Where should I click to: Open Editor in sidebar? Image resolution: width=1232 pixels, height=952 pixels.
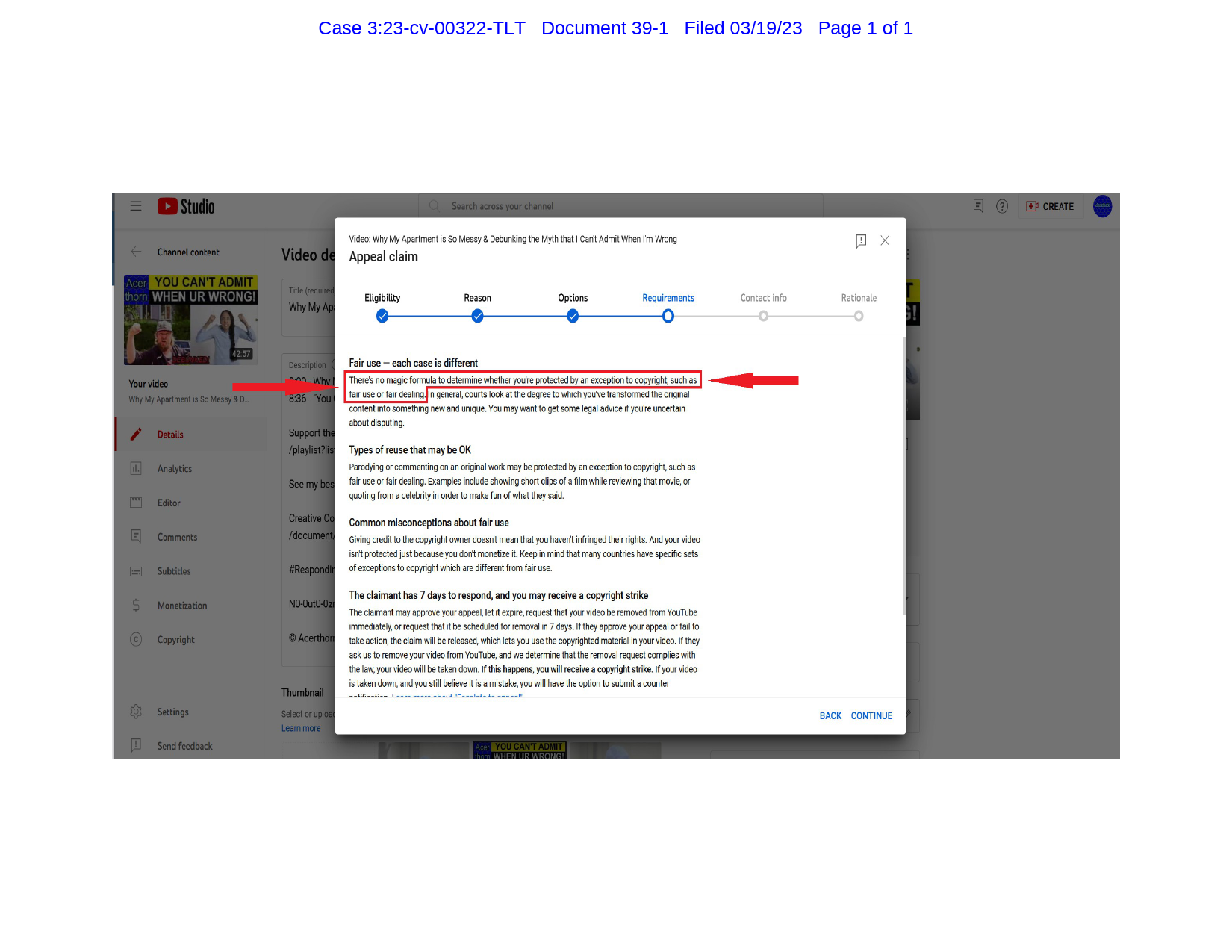(x=191, y=503)
